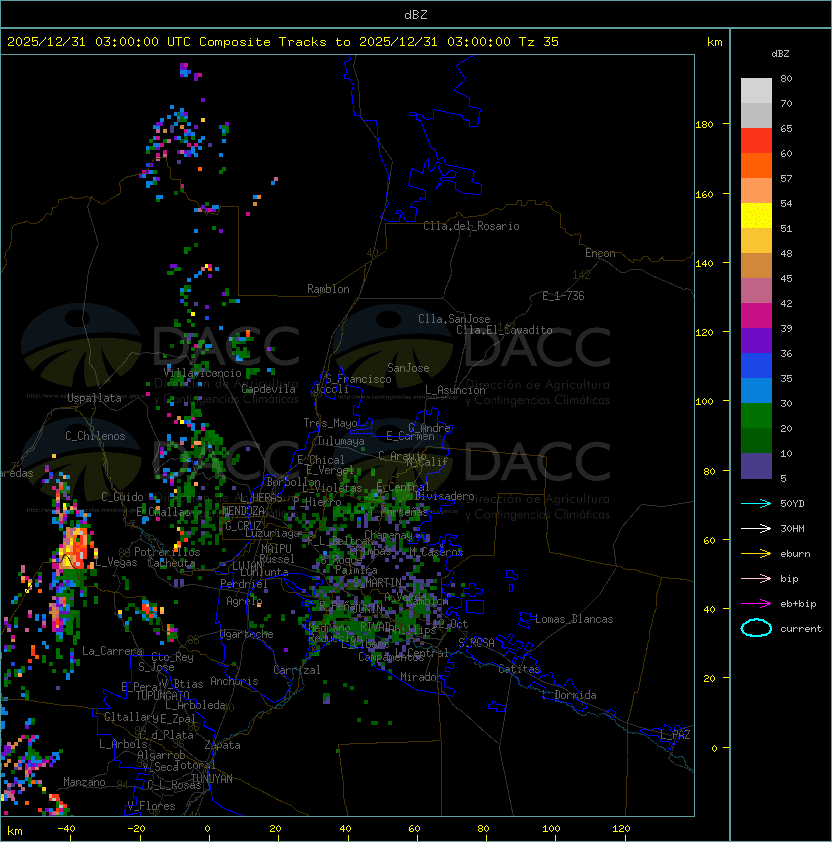The width and height of the screenshot is (832, 842).
Task: Click the dBZ title at top
Action: pos(416,14)
